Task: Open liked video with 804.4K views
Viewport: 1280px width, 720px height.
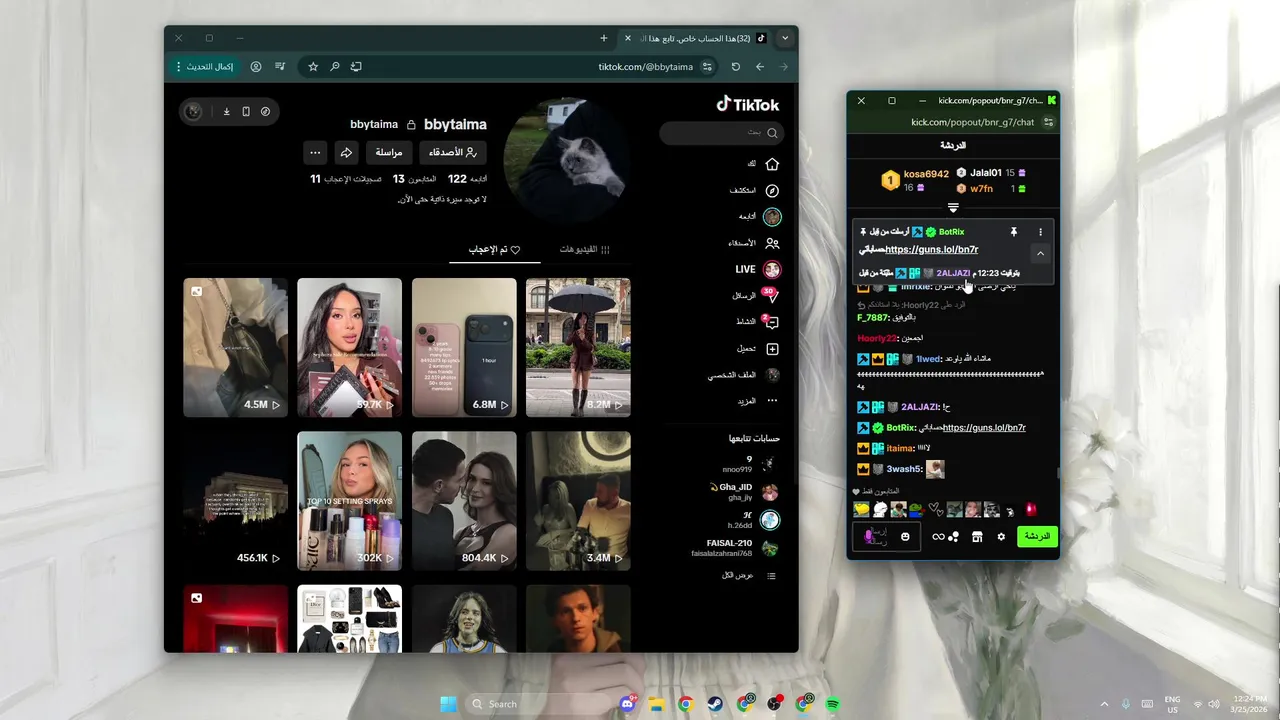Action: point(464,501)
